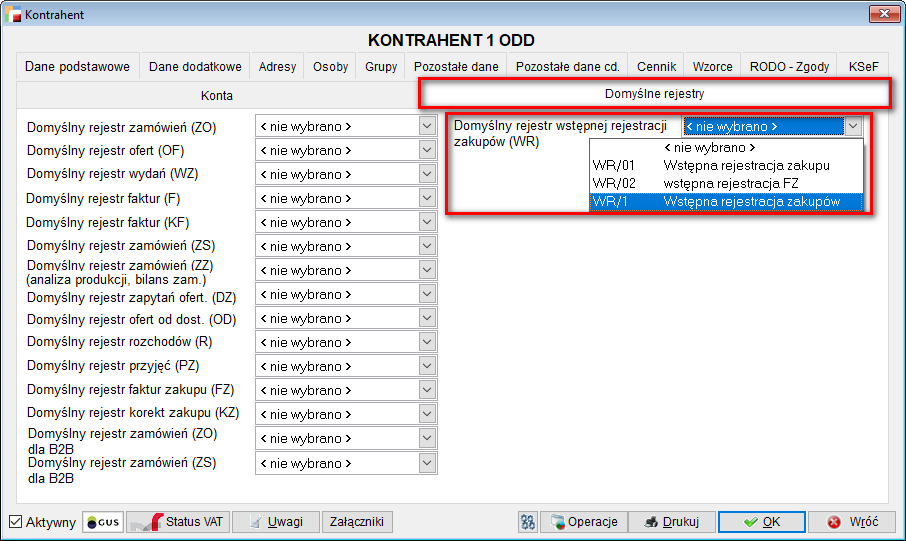The height and width of the screenshot is (541, 906).
Task: Switch to the Konta subtab
Action: pos(216,96)
